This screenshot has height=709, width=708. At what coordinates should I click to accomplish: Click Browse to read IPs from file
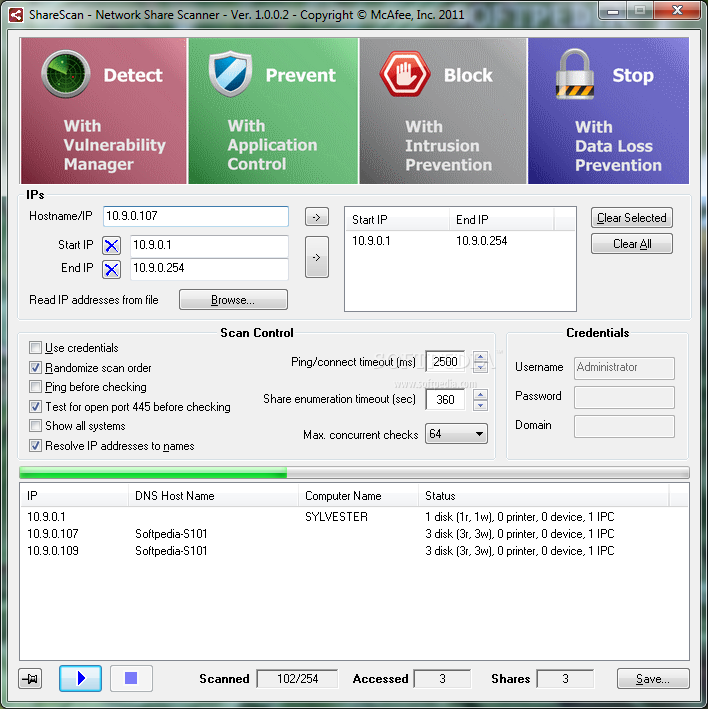pos(233,300)
